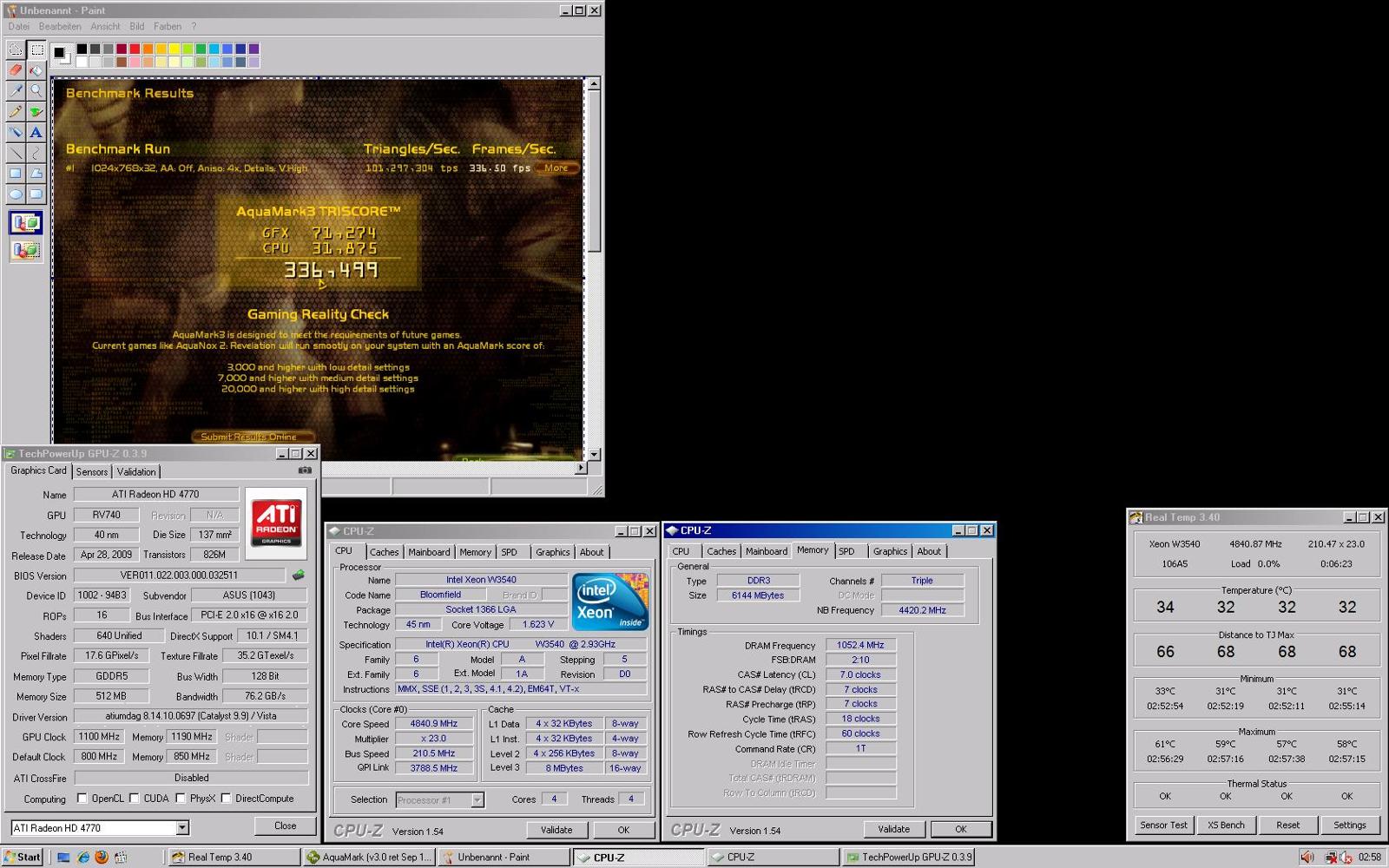Select the green color swatch in Paint palette
Screen dimensions: 1389x868
coord(201,49)
